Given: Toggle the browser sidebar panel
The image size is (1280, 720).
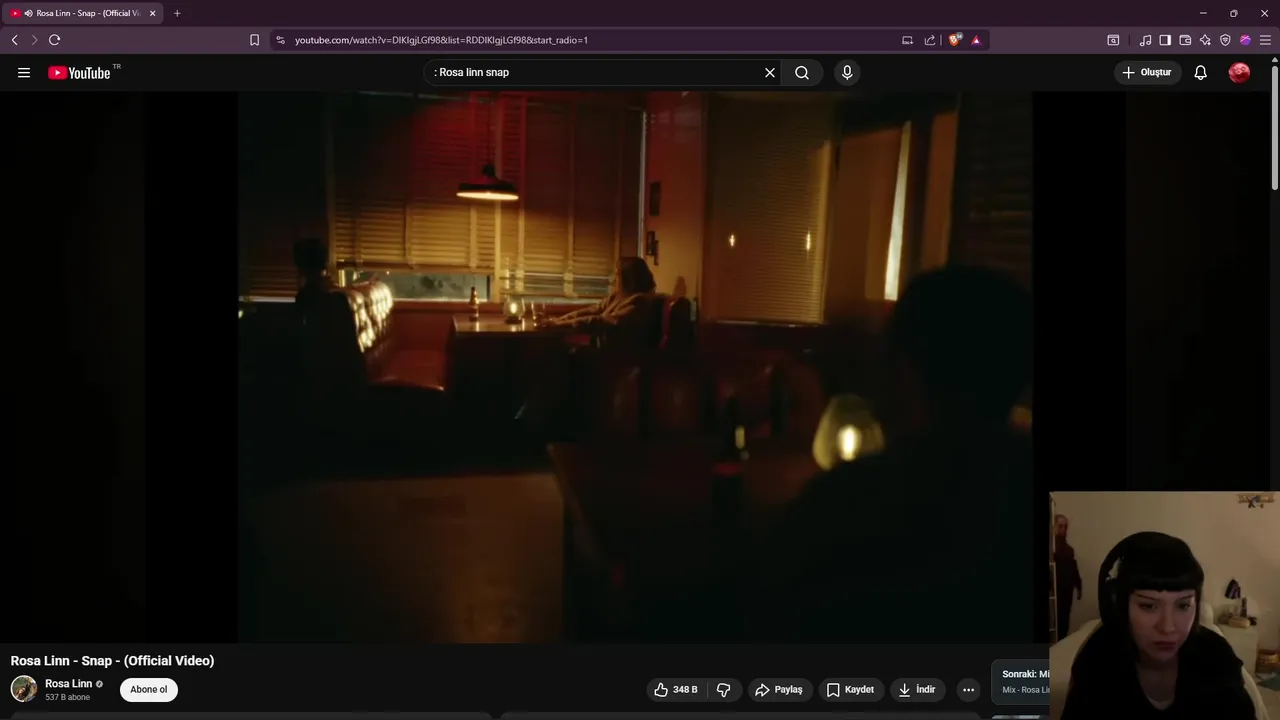Looking at the screenshot, I should tap(1165, 40).
